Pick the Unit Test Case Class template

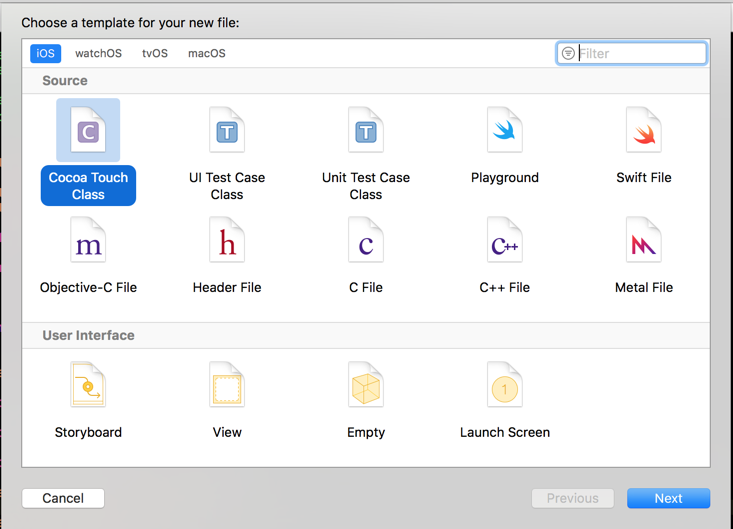[x=366, y=131]
